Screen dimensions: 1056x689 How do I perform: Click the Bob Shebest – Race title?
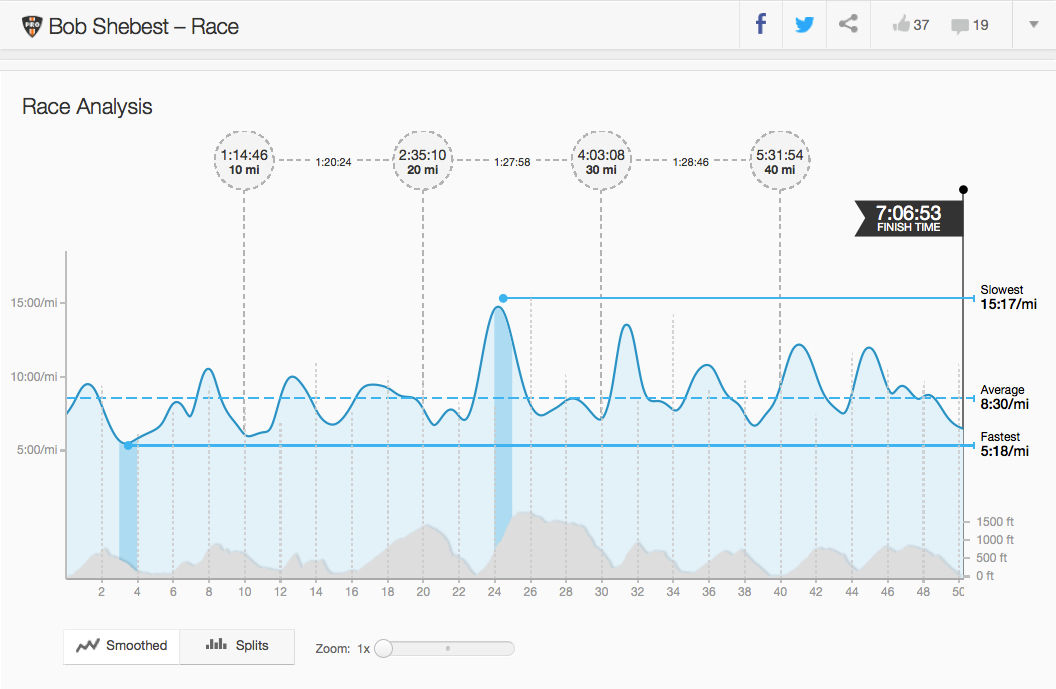143,26
